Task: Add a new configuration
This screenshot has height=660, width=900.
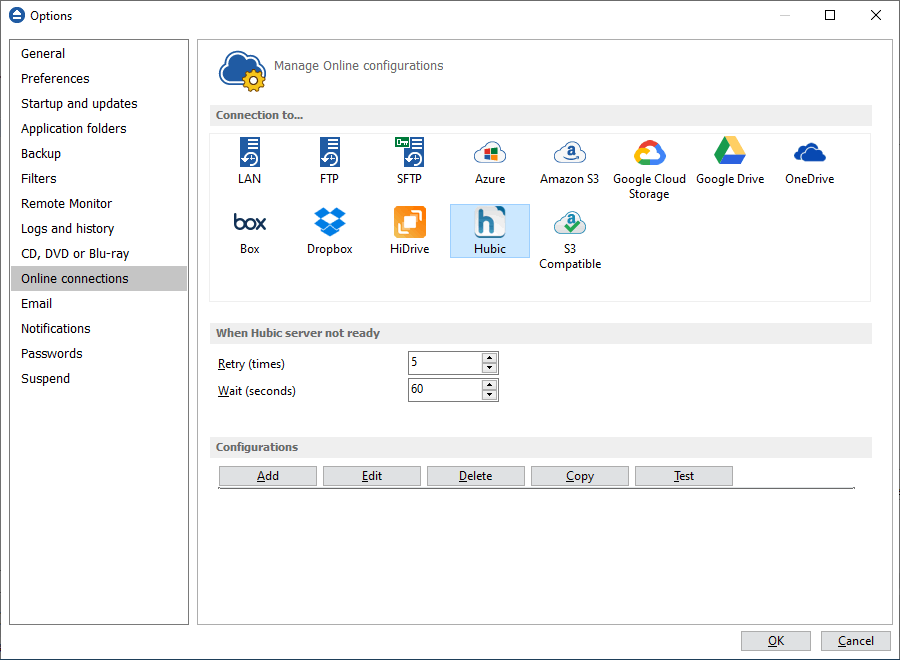Action: coord(268,476)
